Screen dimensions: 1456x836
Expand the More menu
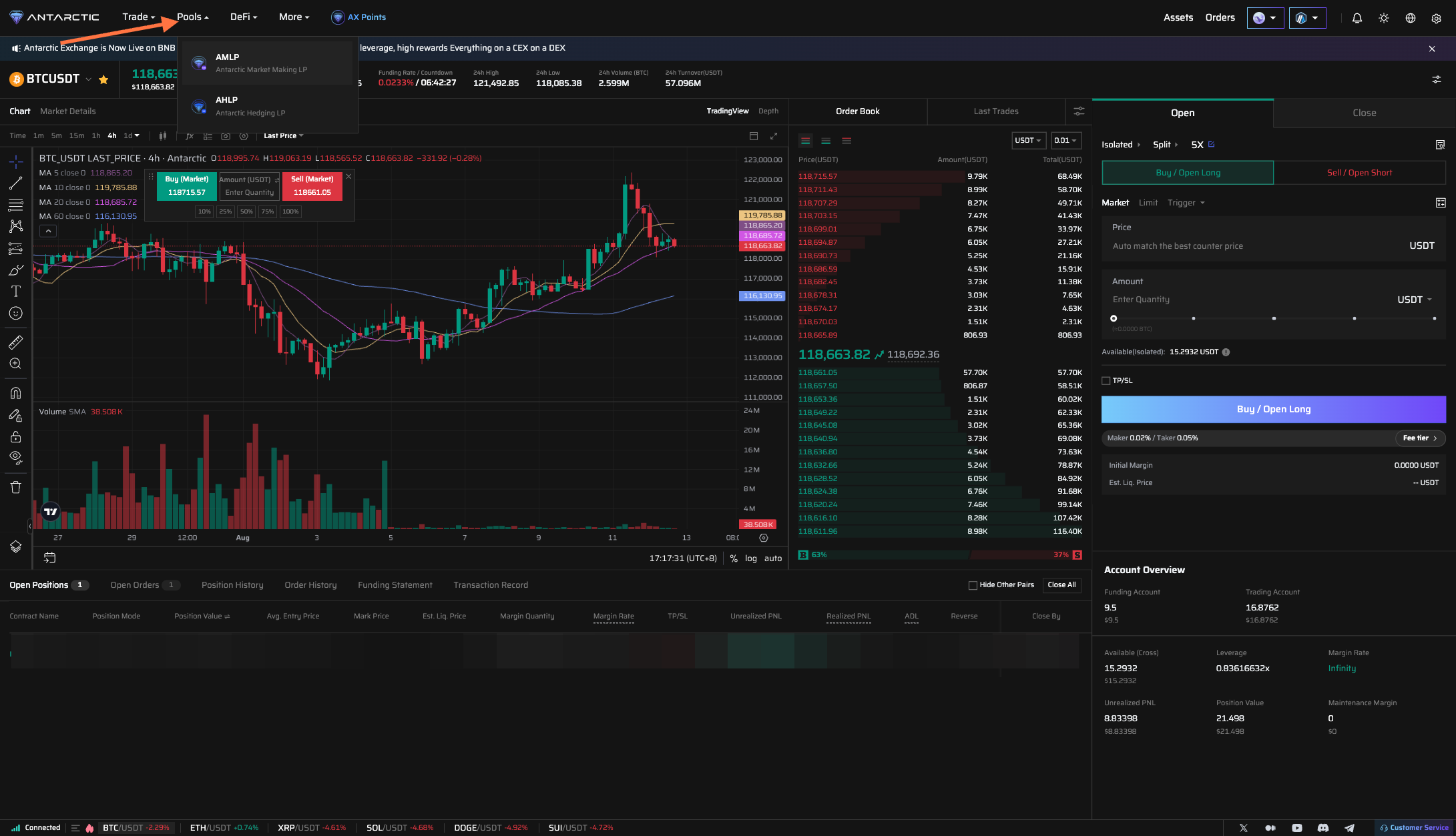pyautogui.click(x=294, y=17)
